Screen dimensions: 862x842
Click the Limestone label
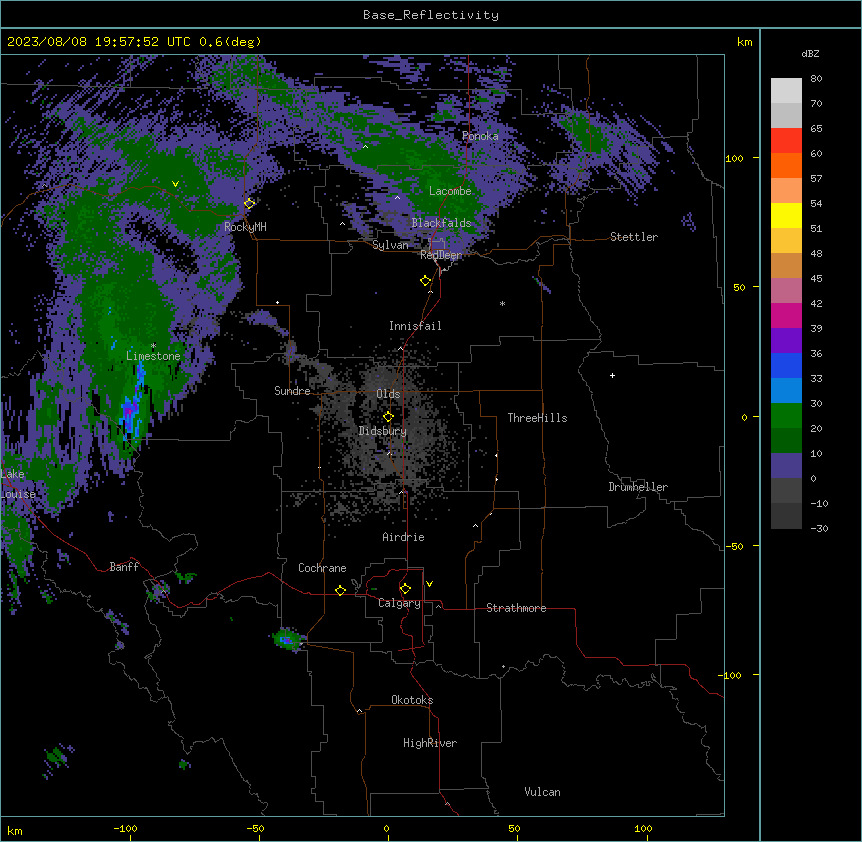pos(153,356)
